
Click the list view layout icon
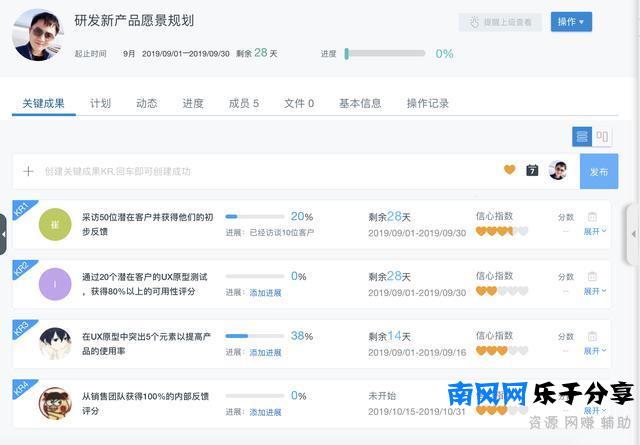(x=582, y=136)
